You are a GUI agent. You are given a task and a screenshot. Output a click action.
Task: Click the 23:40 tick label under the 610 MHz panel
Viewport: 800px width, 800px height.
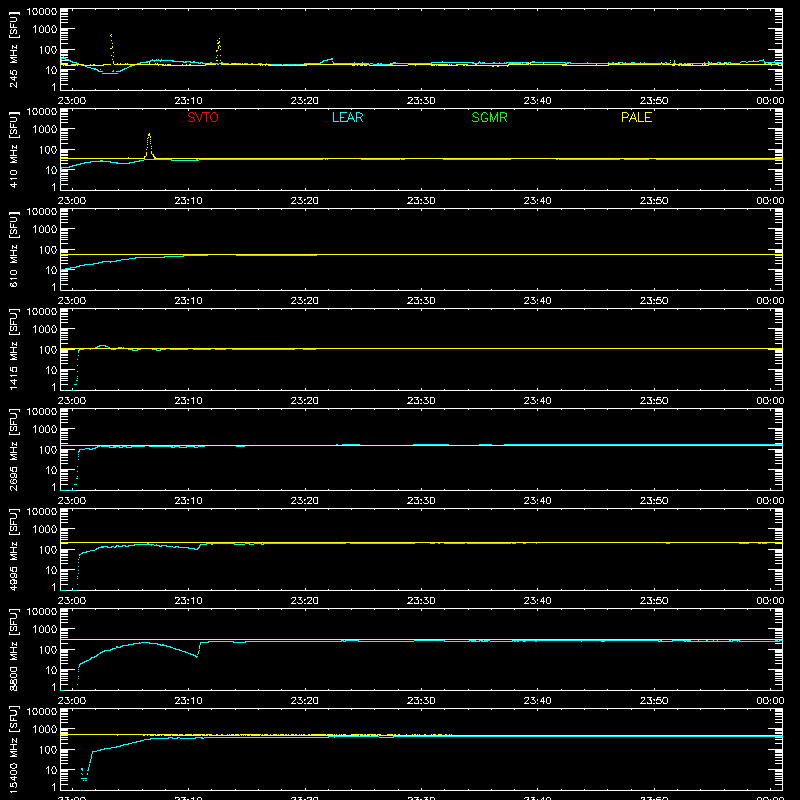(537, 301)
